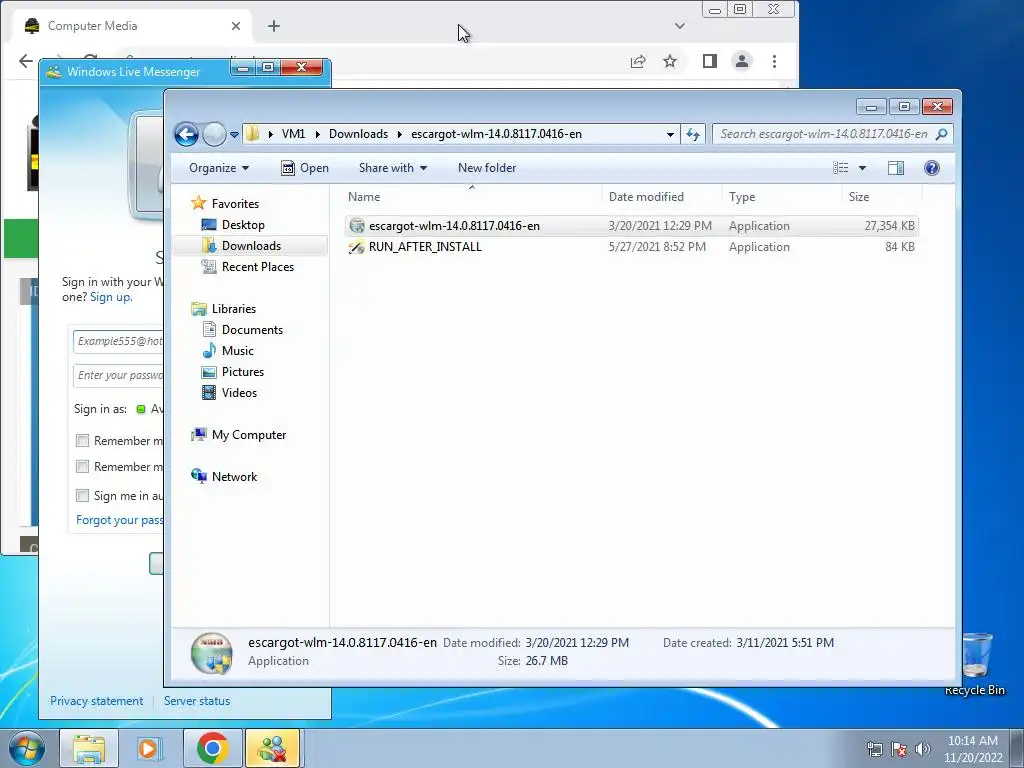
Task: Open Chrome profile icon
Action: coord(742,61)
